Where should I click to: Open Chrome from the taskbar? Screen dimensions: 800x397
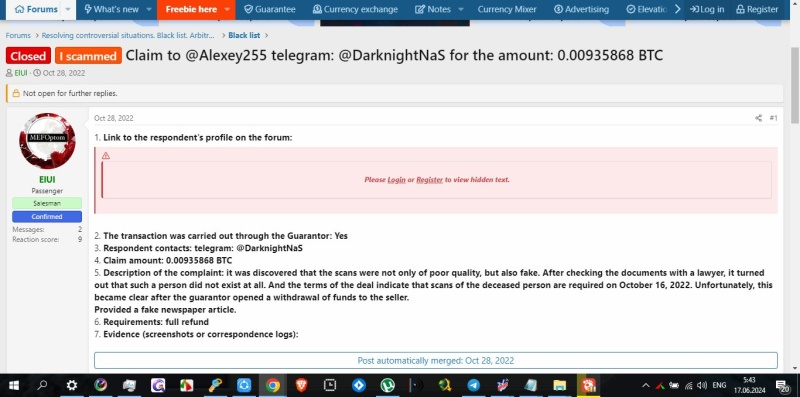273,385
